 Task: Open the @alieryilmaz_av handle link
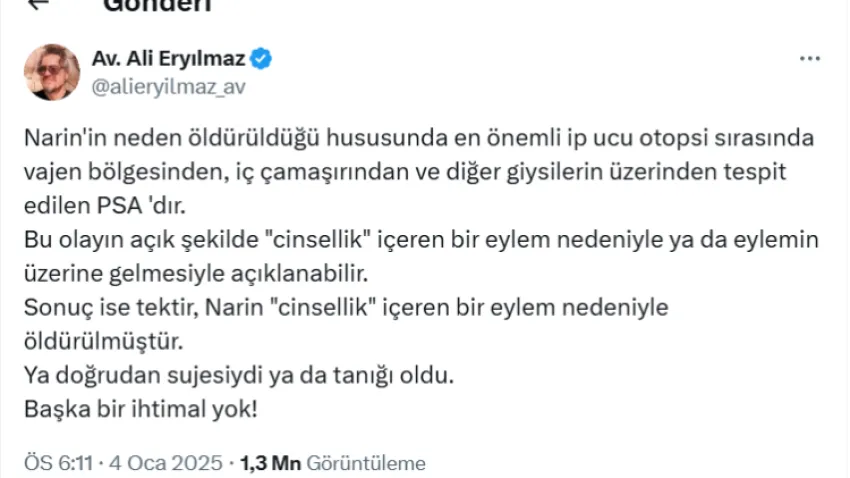click(168, 86)
